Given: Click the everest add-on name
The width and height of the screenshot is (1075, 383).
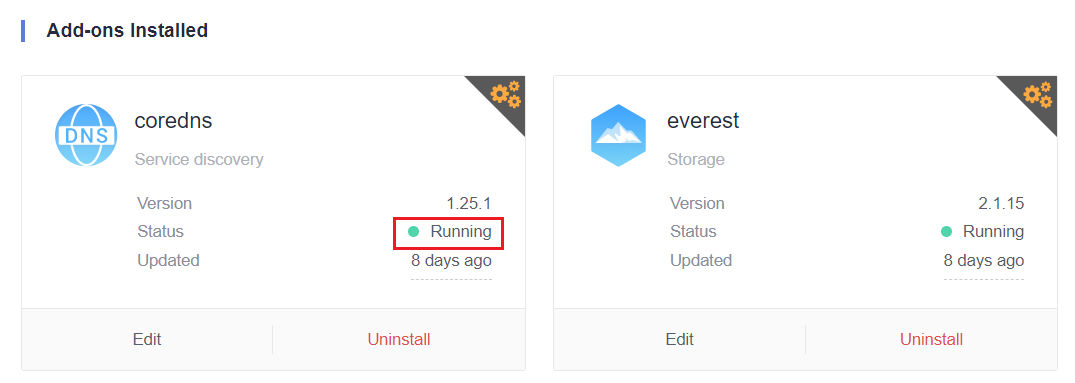Looking at the screenshot, I should (703, 121).
